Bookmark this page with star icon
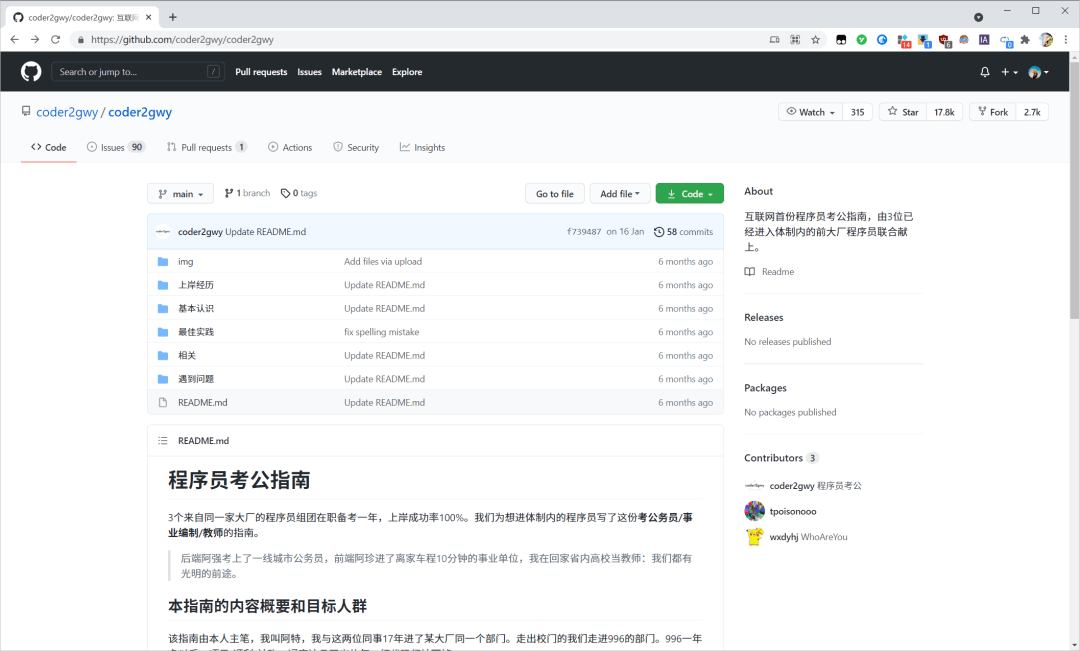 [x=816, y=39]
